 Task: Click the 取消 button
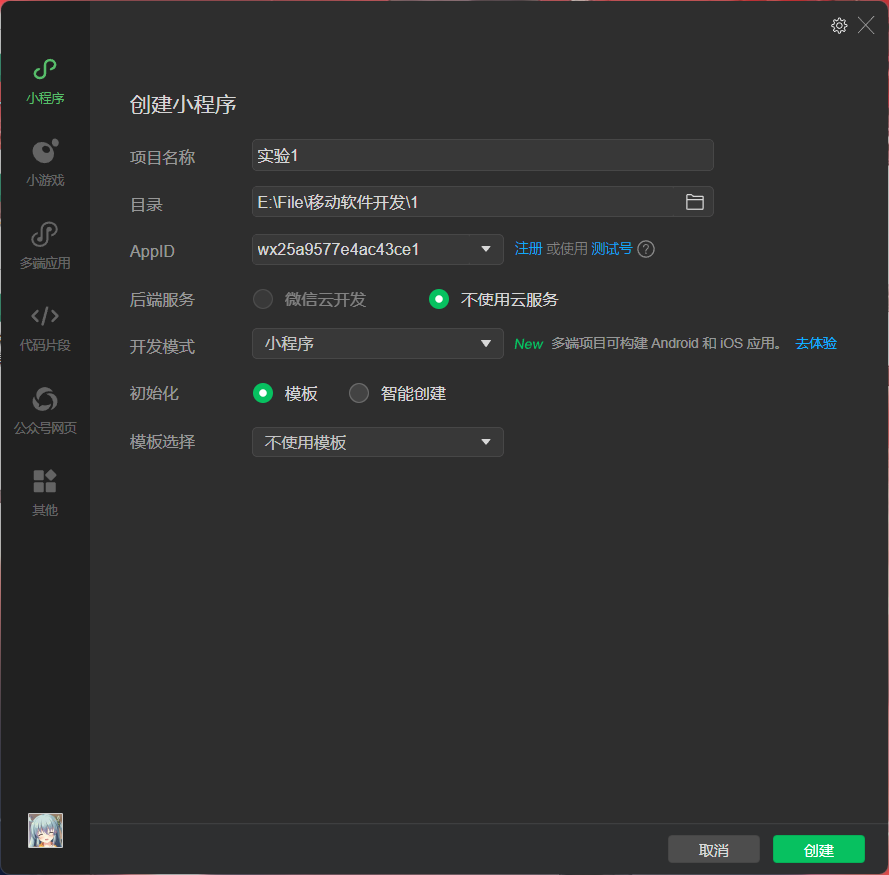click(714, 849)
